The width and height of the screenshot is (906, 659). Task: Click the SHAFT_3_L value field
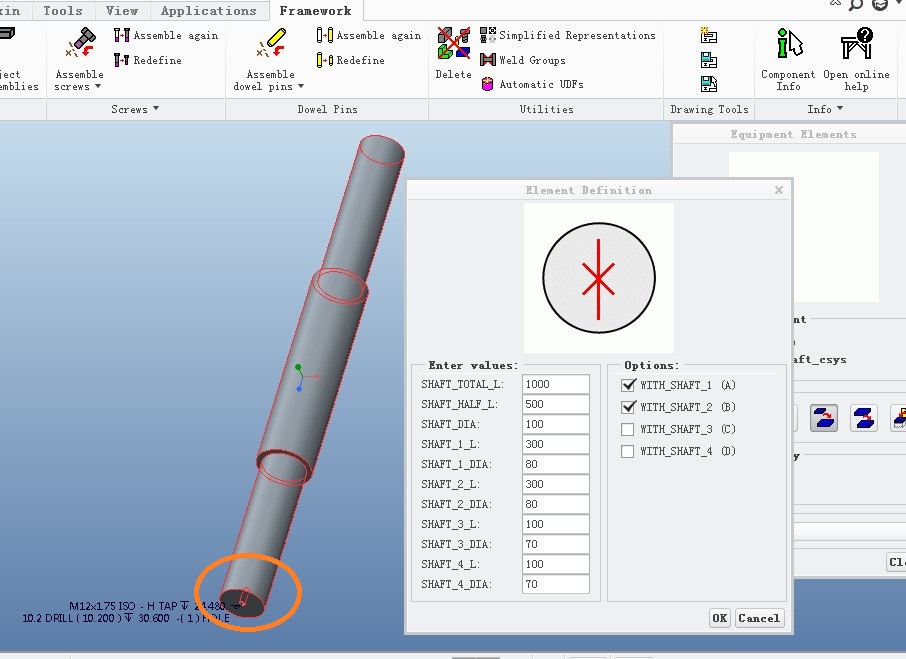coord(556,524)
